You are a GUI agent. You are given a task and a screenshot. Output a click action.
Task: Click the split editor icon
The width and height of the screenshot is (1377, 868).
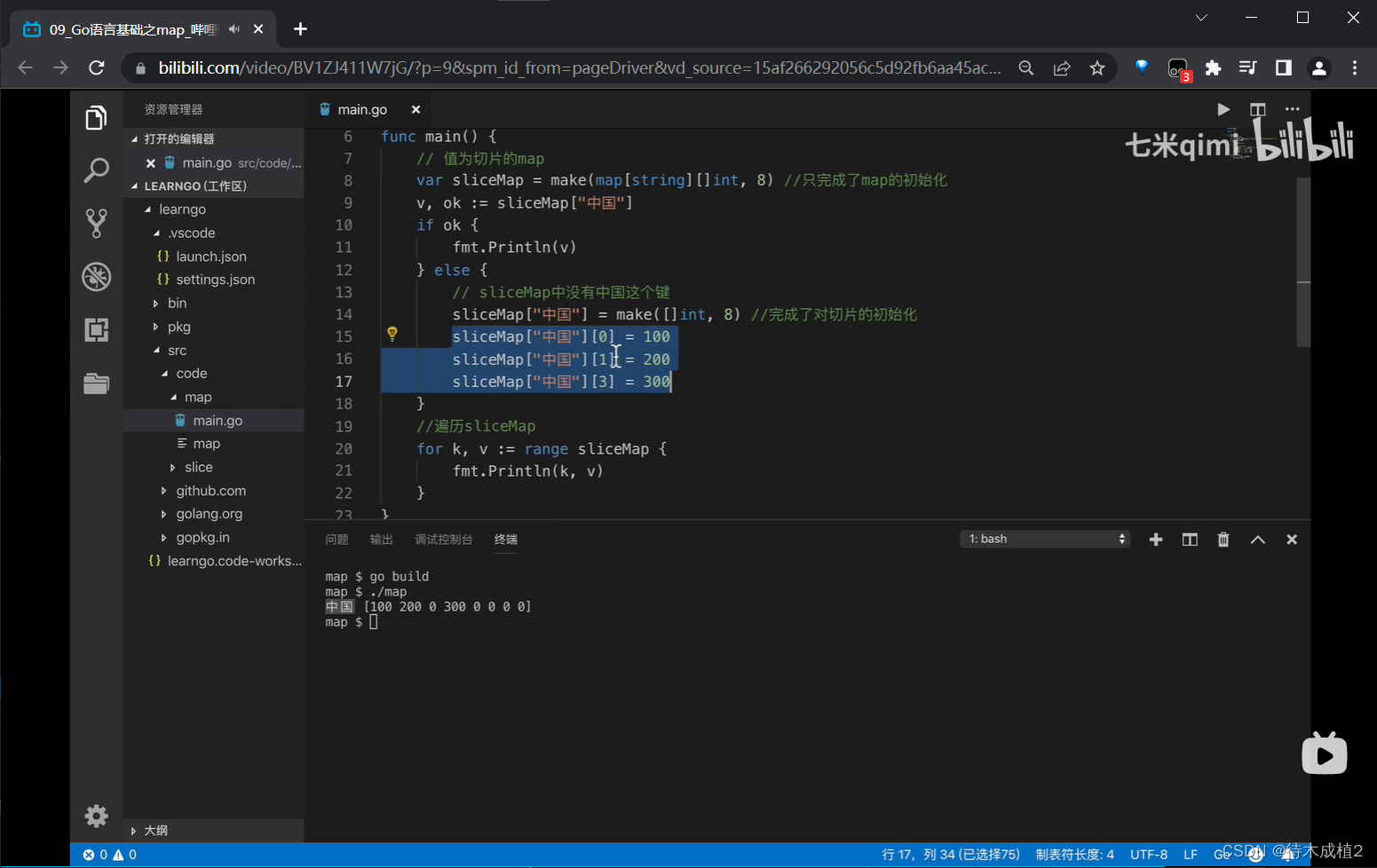[x=1257, y=109]
